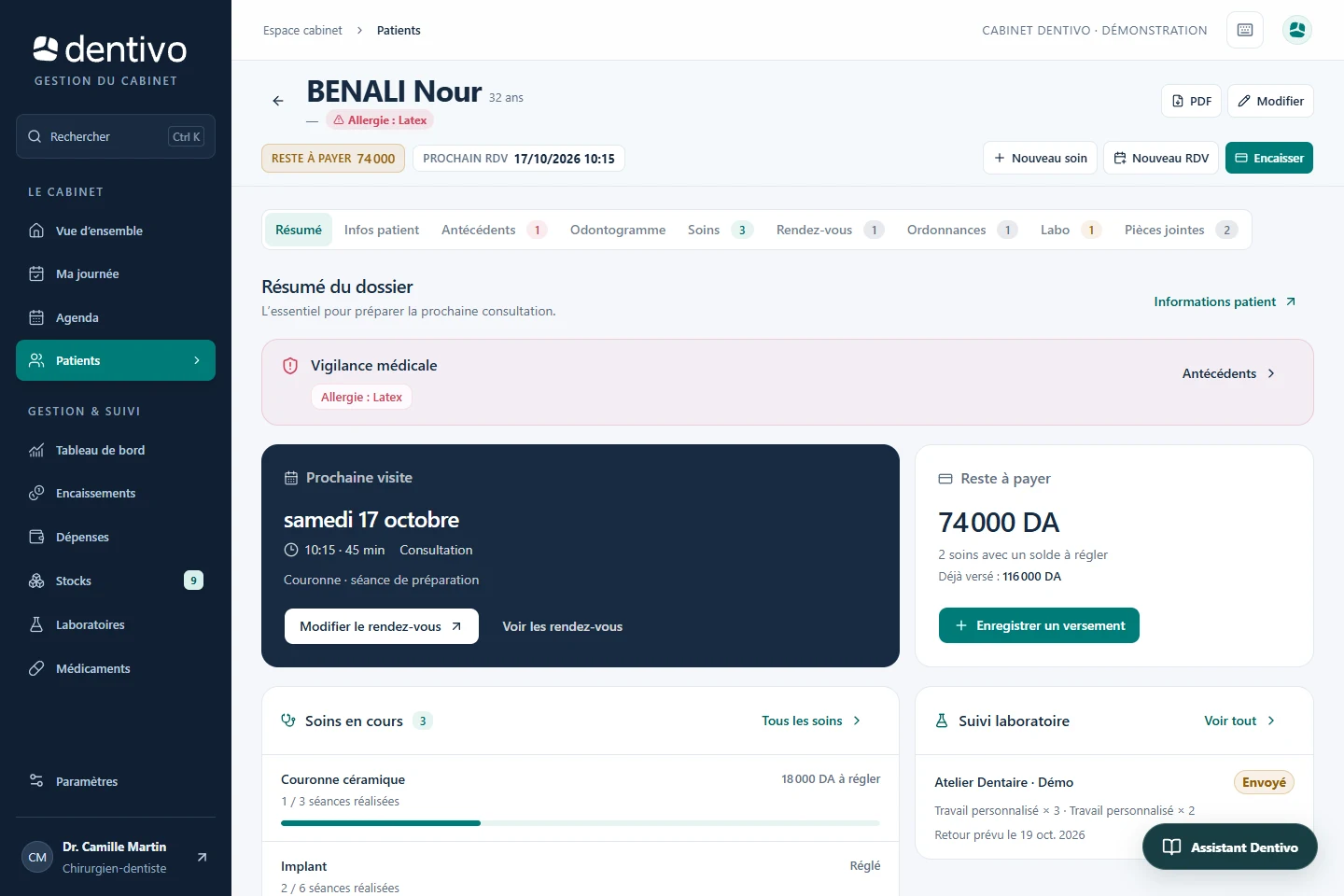Screen dimensions: 1344x896
Task: Click the Stocks boxes icon
Action: click(x=36, y=581)
